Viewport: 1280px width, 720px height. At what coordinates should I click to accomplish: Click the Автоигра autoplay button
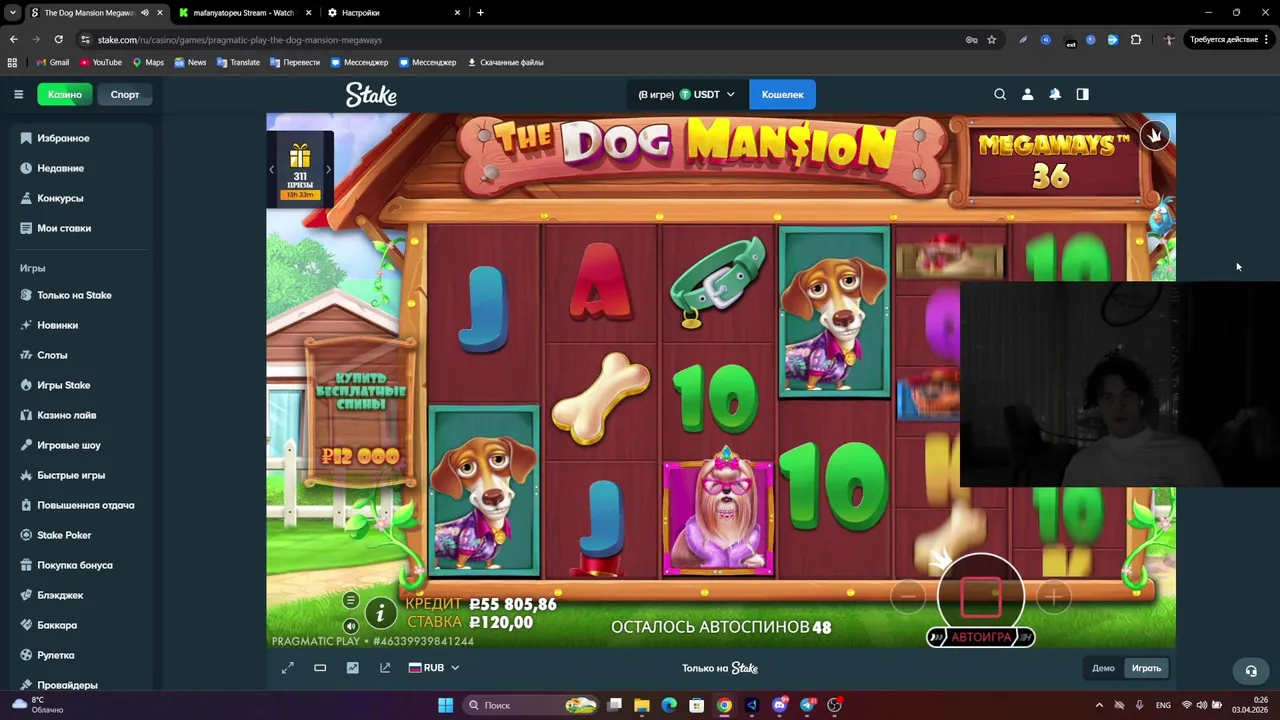tap(980, 637)
